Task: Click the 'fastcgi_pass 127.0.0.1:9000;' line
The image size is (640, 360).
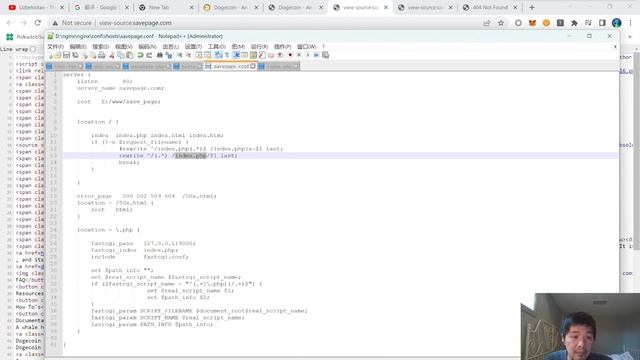Action: pos(143,243)
